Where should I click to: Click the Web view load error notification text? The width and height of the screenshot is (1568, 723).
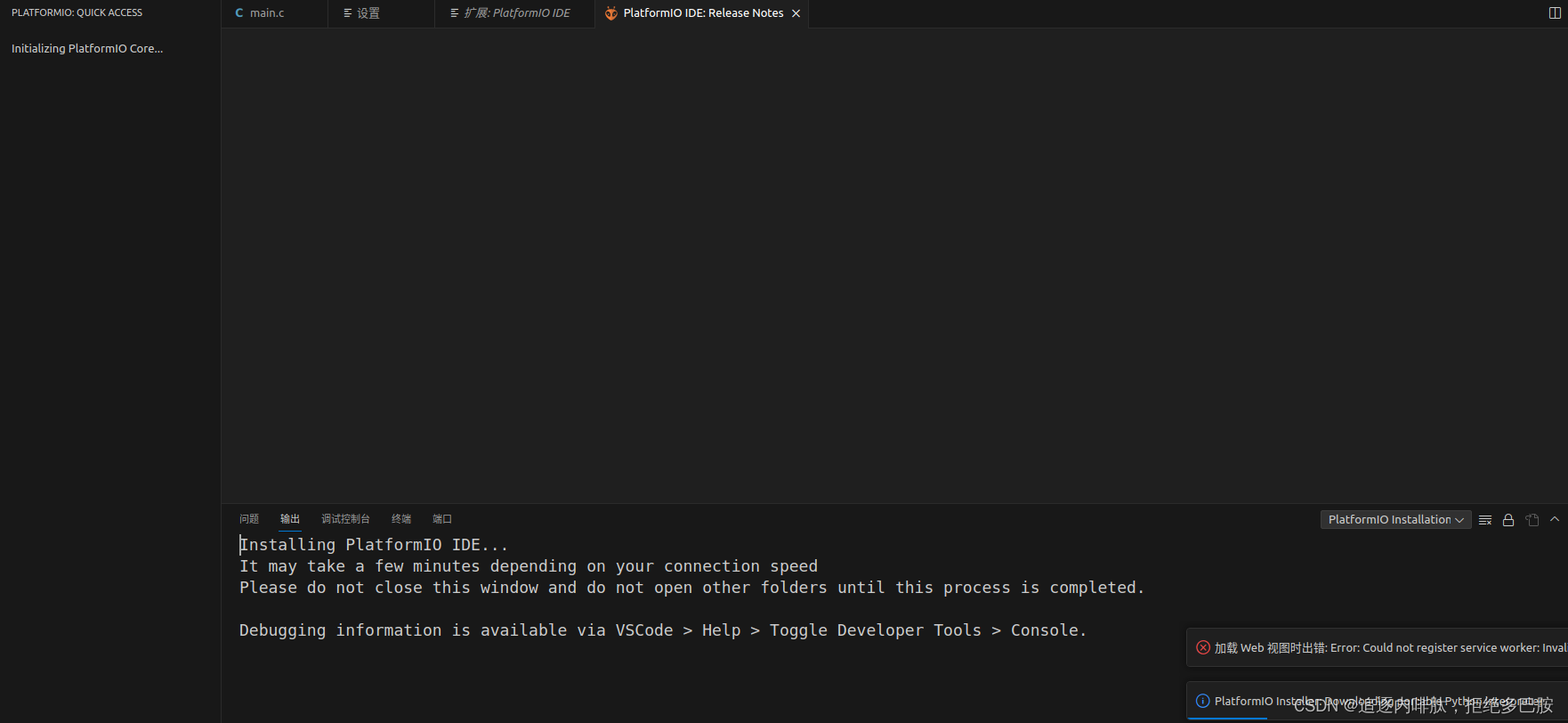pos(1391,647)
